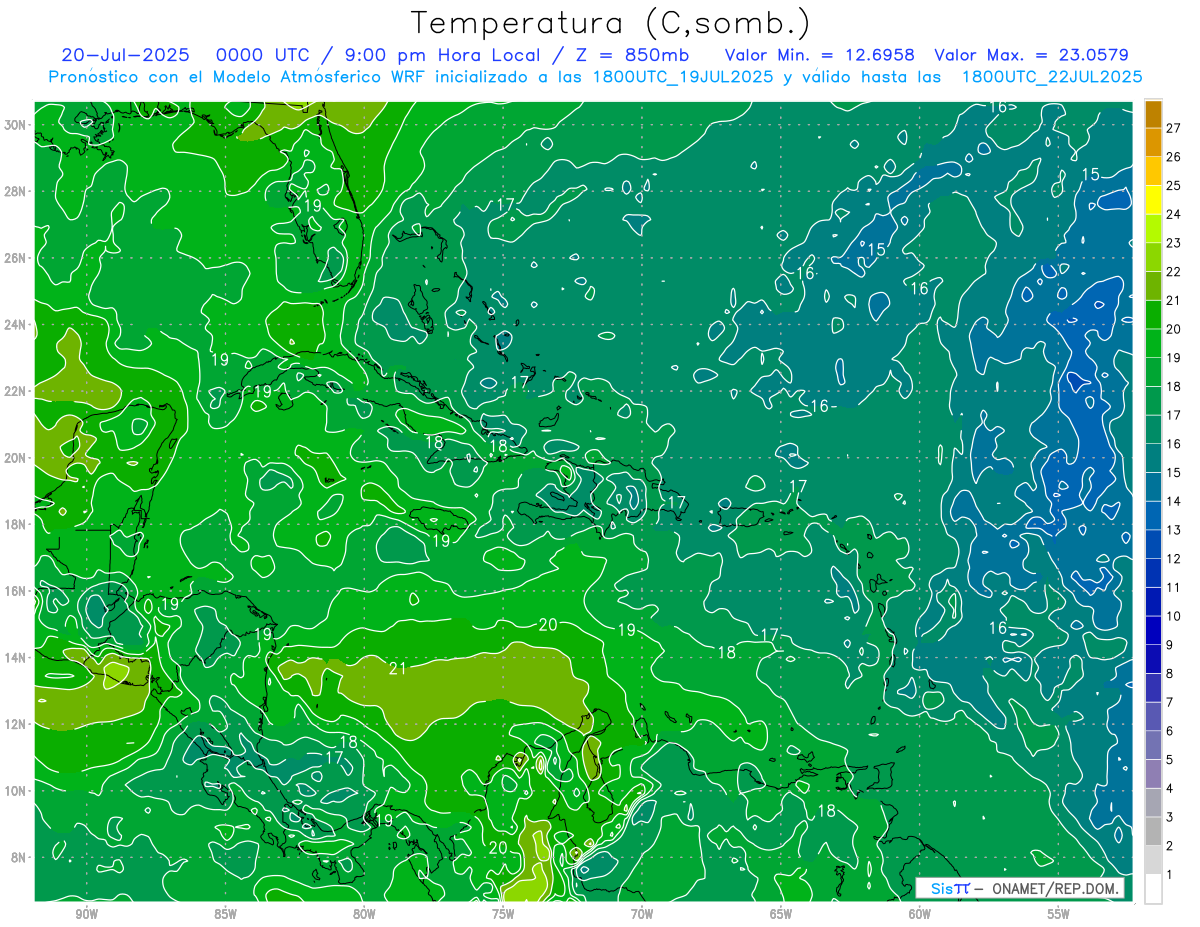Viewport: 1200px width, 927px height.
Task: Select the valid-until time "1800UTC_22JUL2025"
Action: (1052, 77)
